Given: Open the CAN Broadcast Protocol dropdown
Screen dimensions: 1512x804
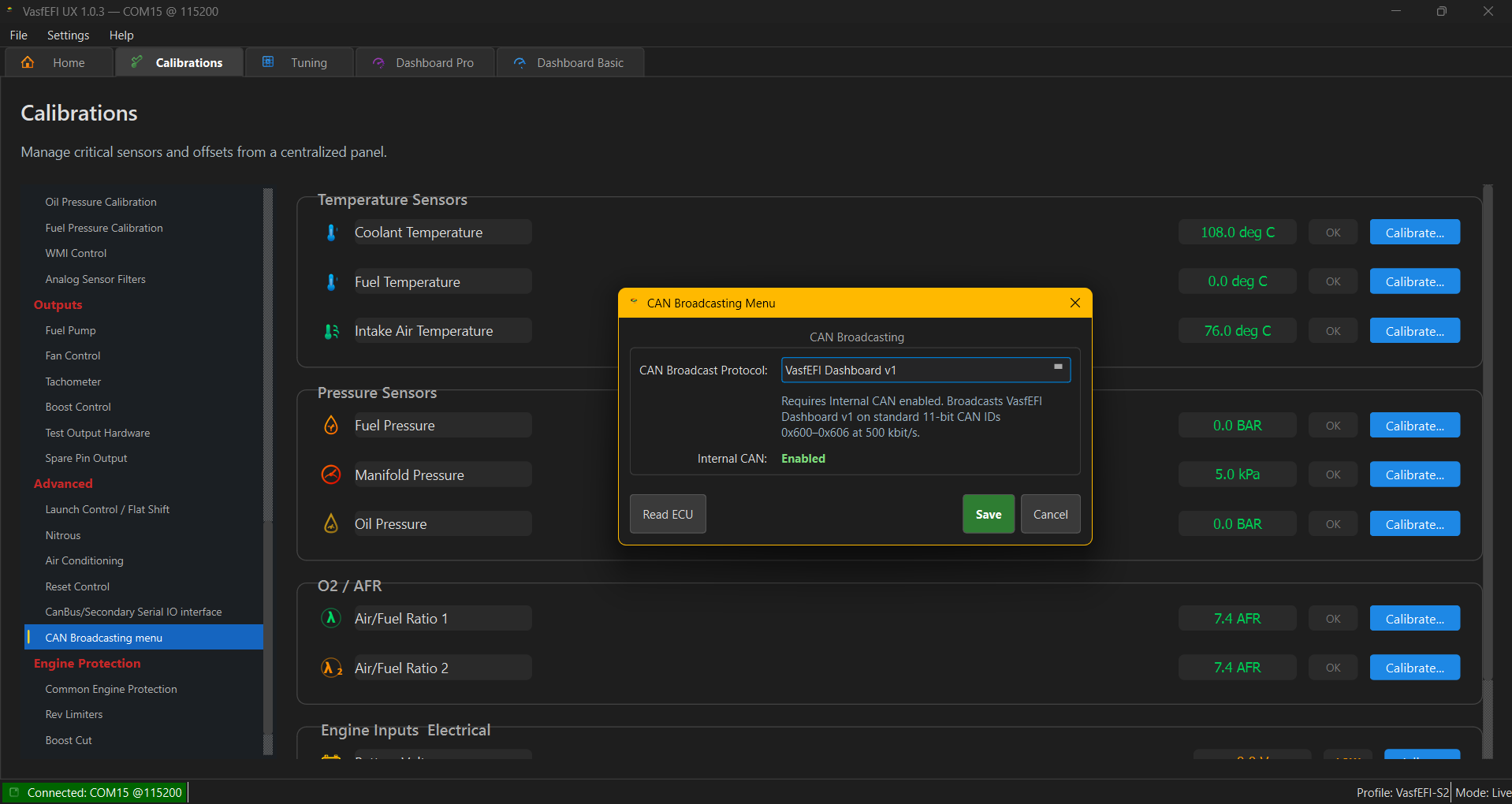Looking at the screenshot, I should point(925,370).
